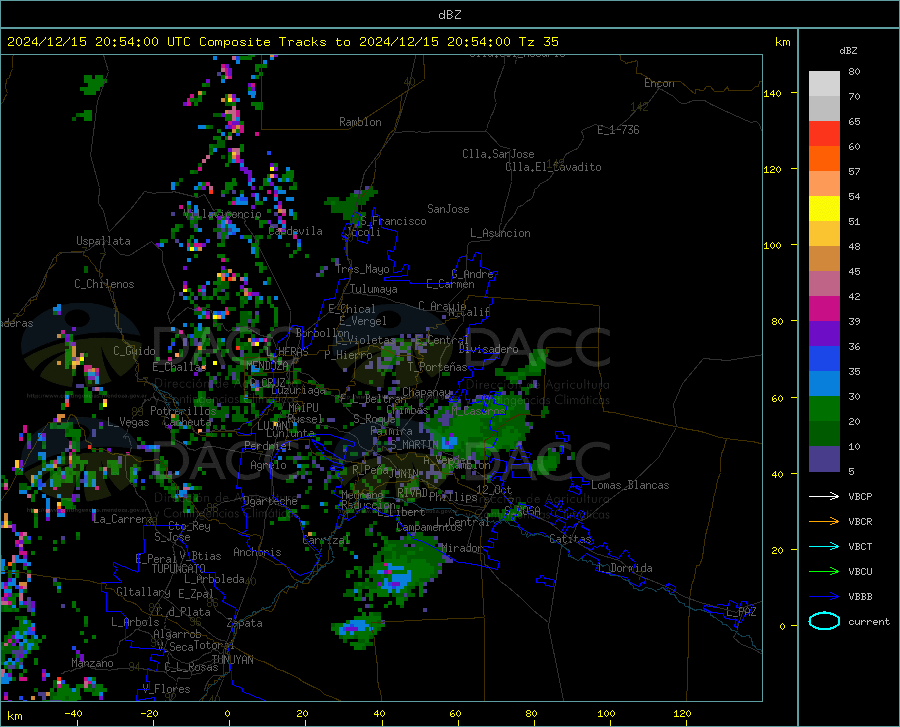Viewport: 900px width, 727px height.
Task: Click the Uspallata map label
Action: pos(103,241)
